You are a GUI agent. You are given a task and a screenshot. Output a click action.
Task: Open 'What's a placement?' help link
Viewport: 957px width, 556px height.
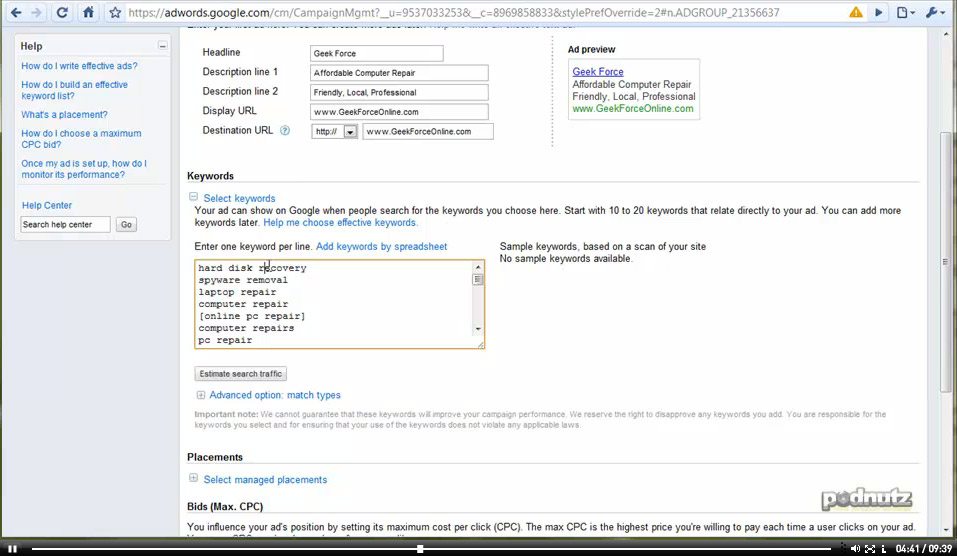coord(64,115)
